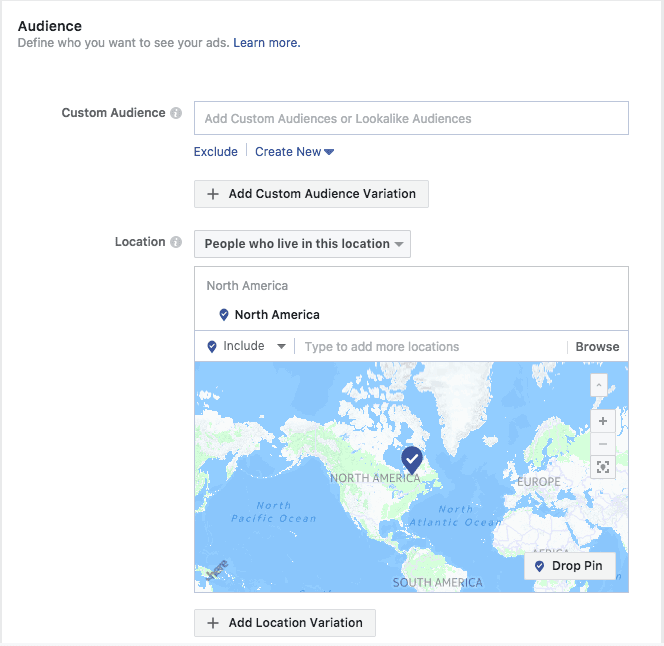
Task: Click the North America map pin marker
Action: click(412, 460)
